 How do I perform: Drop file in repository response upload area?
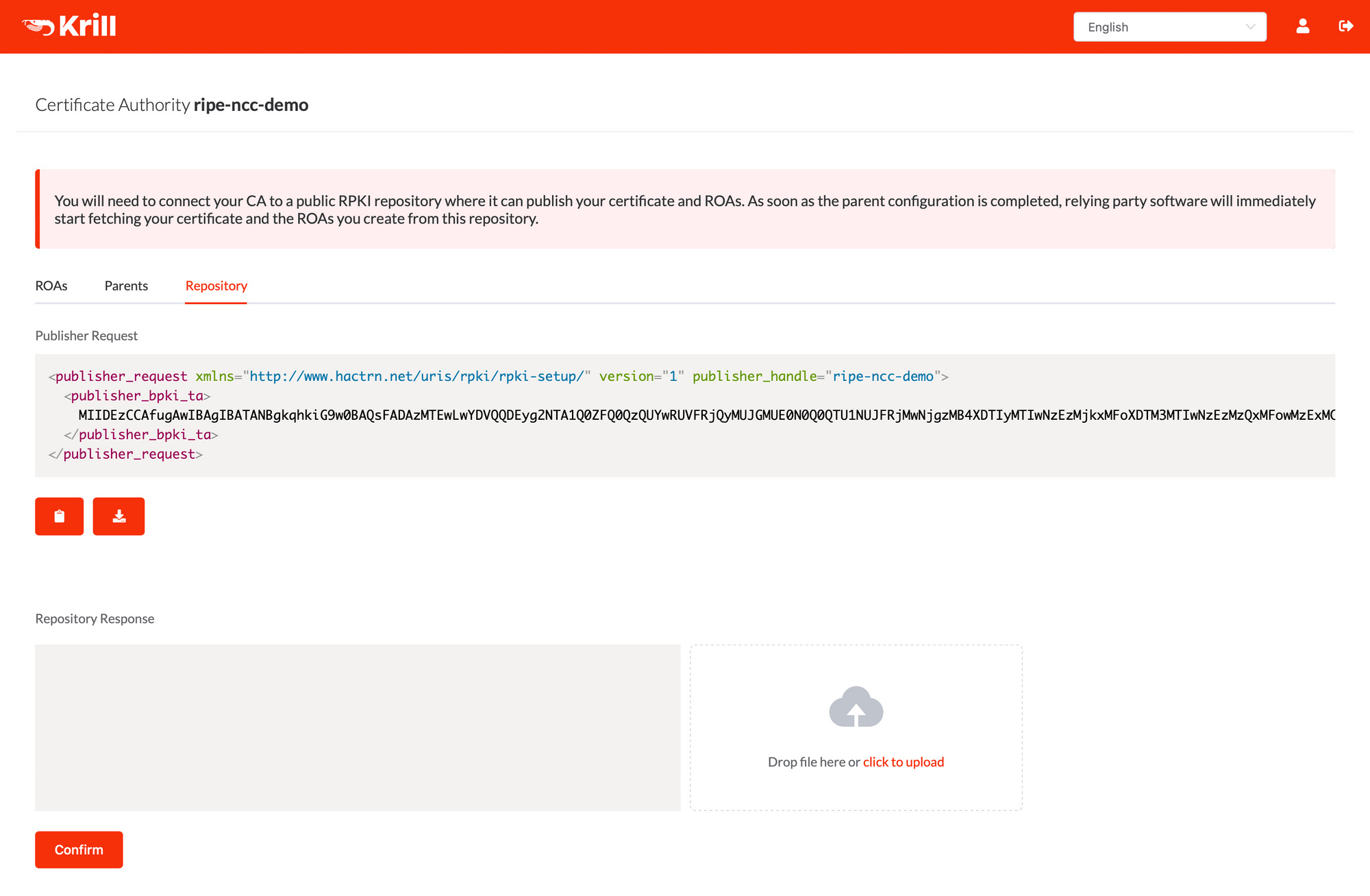point(855,727)
